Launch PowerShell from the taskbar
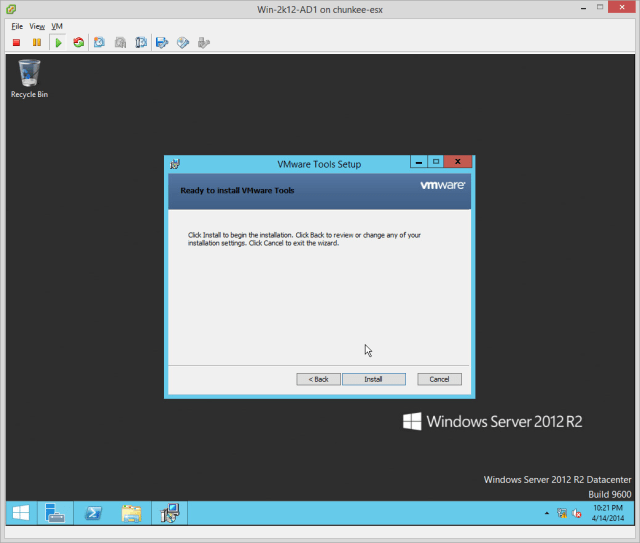The width and height of the screenshot is (640, 543). click(93, 513)
